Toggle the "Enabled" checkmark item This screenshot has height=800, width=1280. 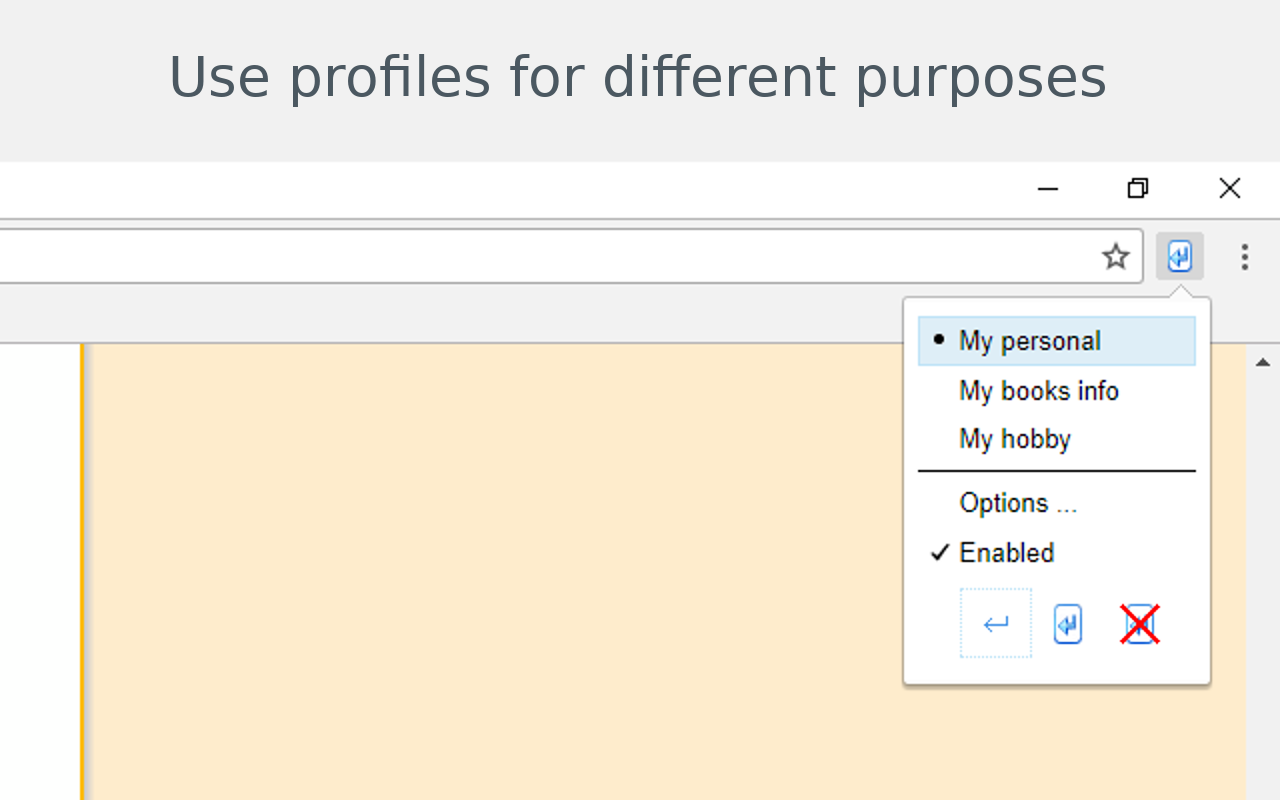pos(1006,553)
